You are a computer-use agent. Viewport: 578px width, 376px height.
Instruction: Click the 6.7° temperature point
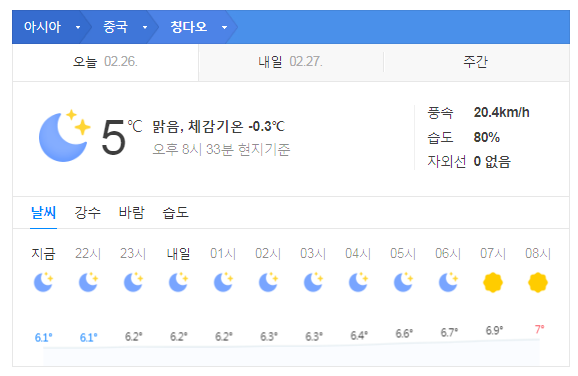pyautogui.click(x=449, y=333)
